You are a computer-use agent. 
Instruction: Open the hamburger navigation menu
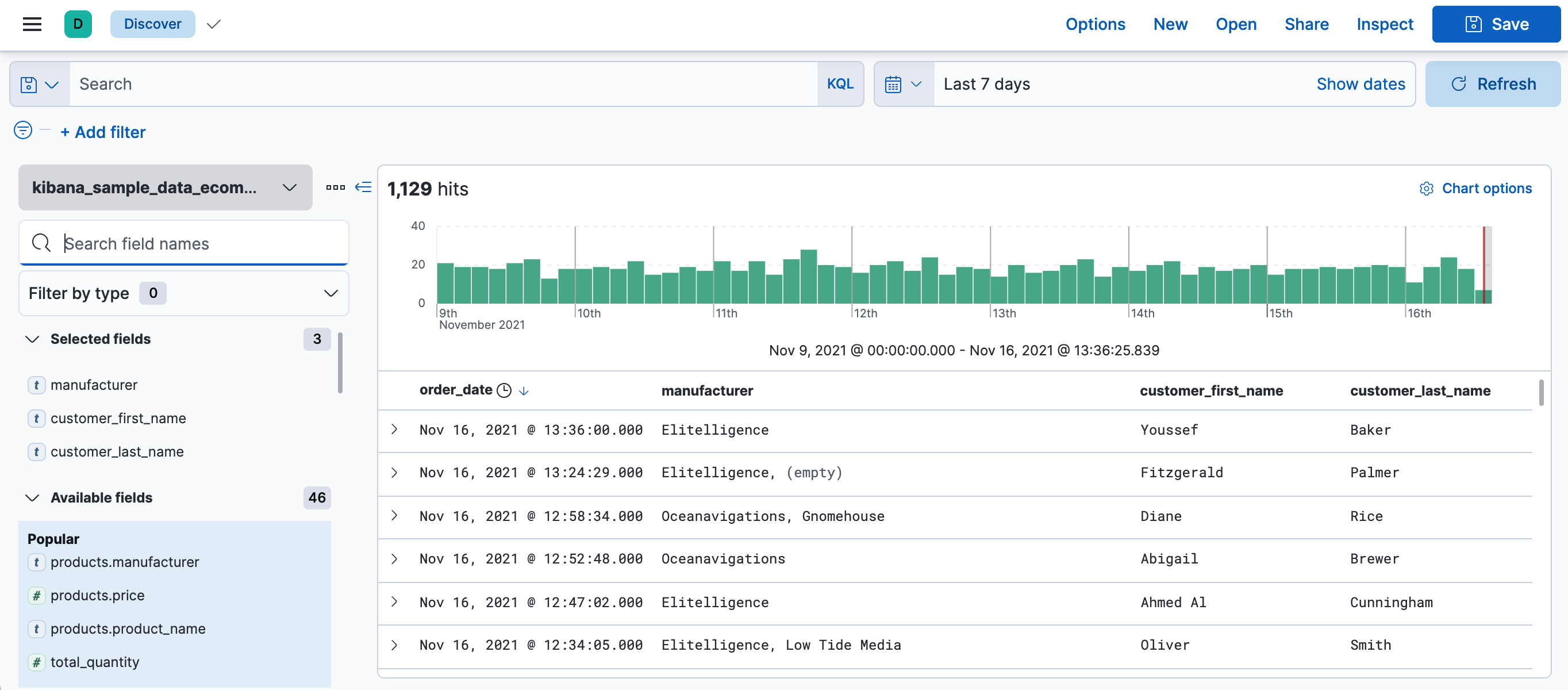32,24
